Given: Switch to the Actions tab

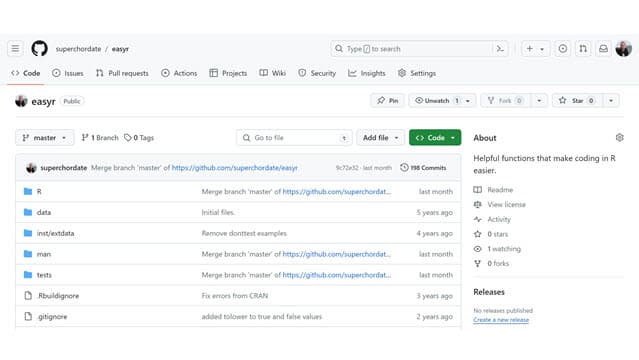Looking at the screenshot, I should pos(179,73).
